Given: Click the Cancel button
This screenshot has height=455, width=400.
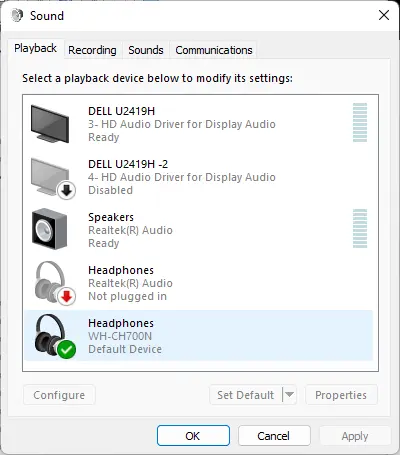Looking at the screenshot, I should (x=274, y=436).
